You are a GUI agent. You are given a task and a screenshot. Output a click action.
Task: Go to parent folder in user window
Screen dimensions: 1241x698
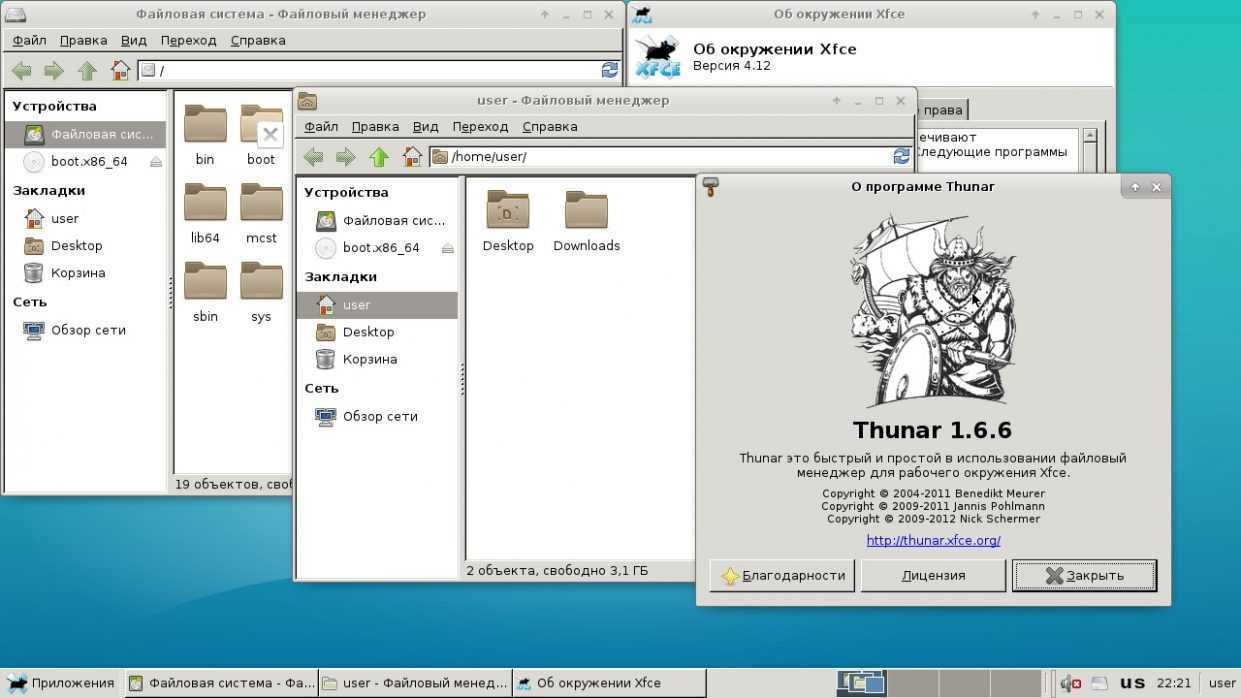tap(378, 157)
